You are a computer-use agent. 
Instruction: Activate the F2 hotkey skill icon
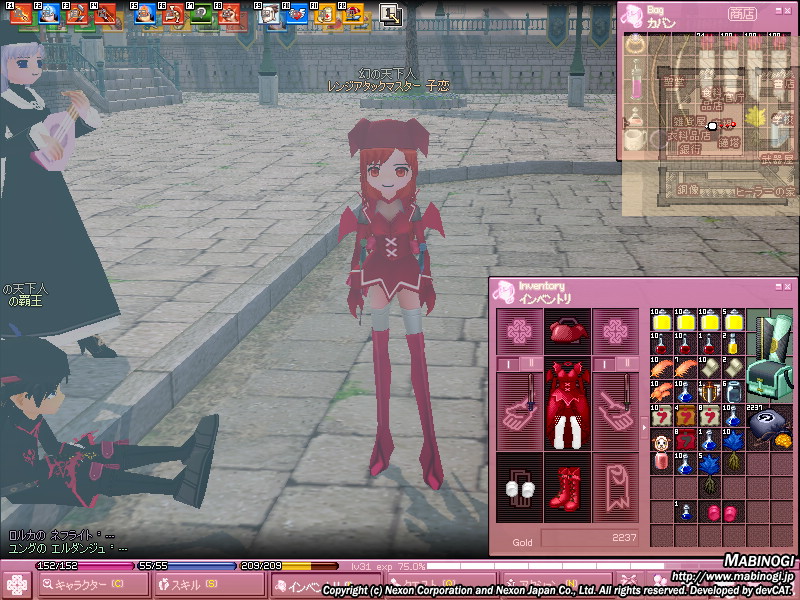click(48, 14)
